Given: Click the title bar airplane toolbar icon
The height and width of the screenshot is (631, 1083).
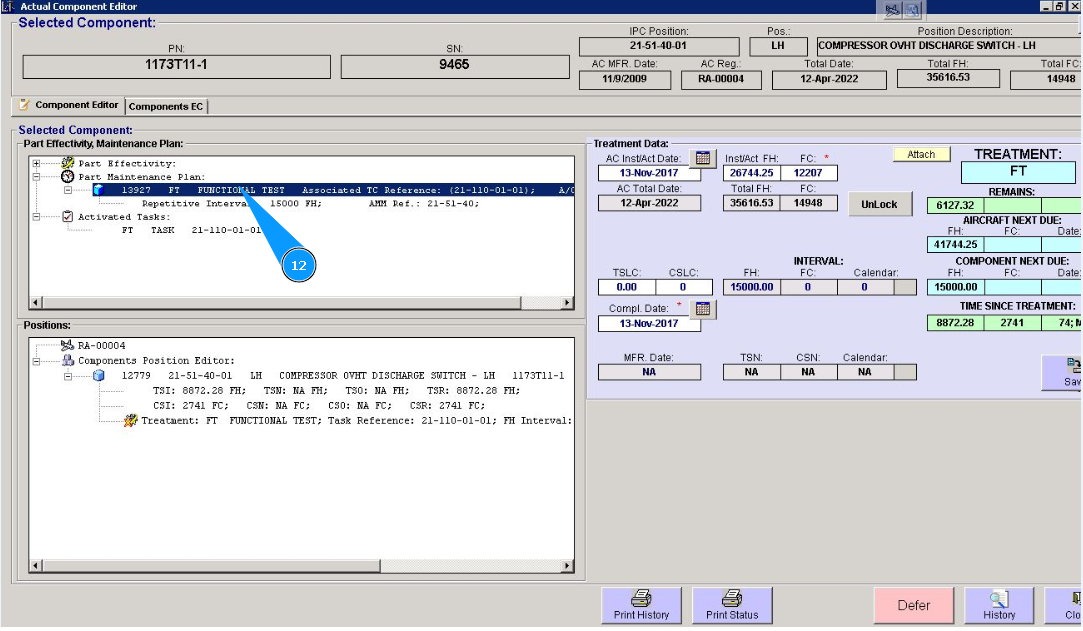Looking at the screenshot, I should (x=892, y=10).
